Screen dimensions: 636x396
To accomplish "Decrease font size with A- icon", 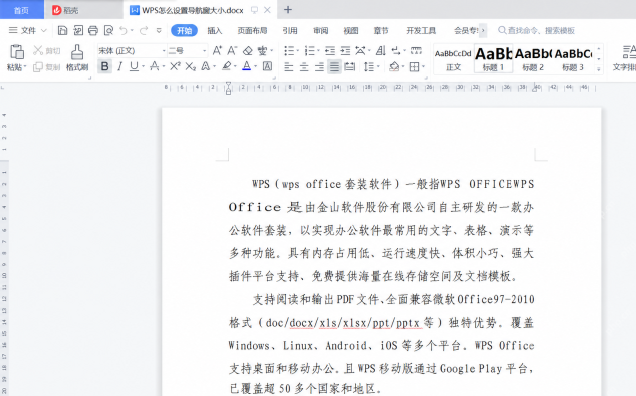I will [x=232, y=50].
